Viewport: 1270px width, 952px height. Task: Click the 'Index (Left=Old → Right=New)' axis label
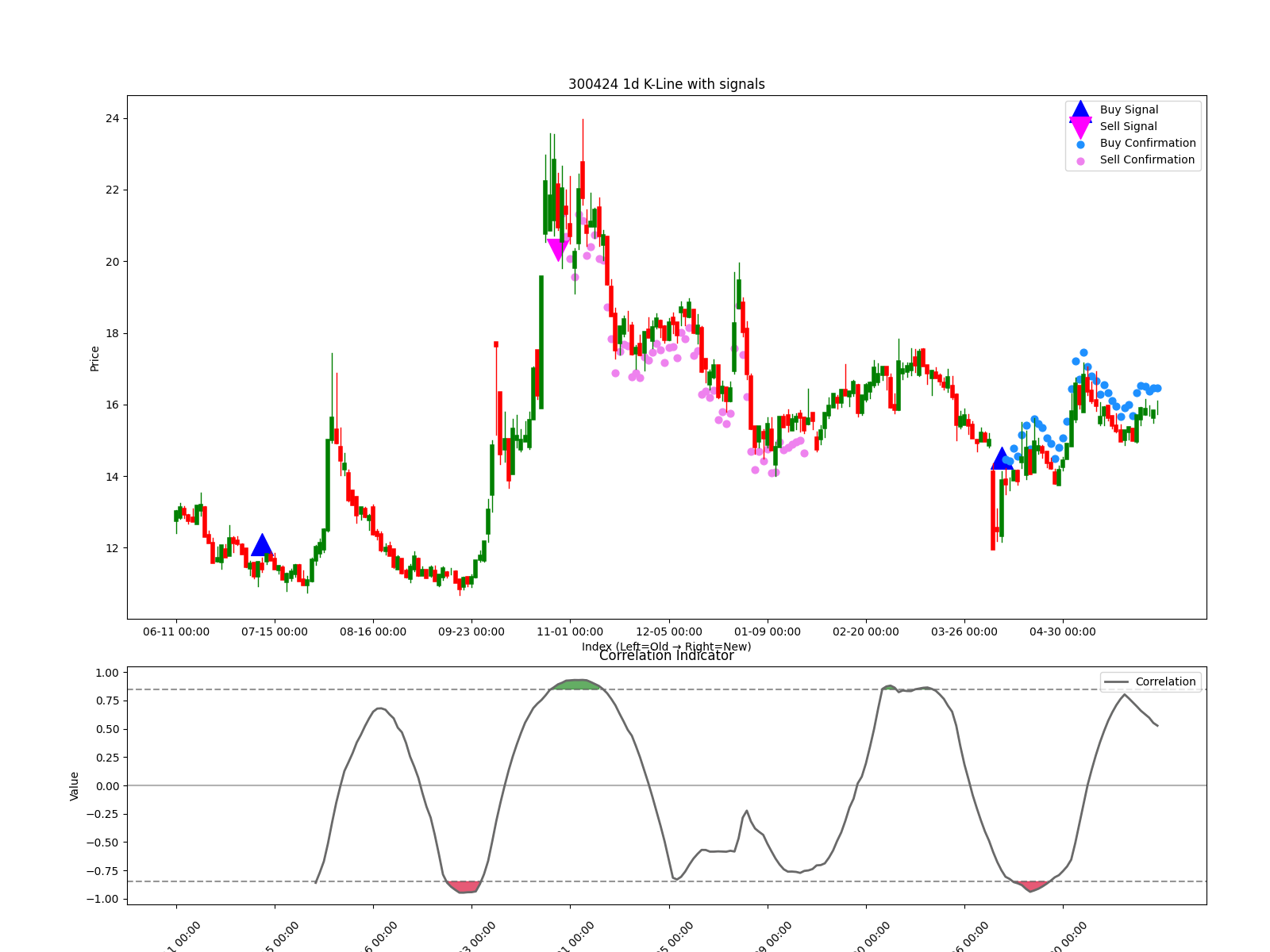coord(667,647)
